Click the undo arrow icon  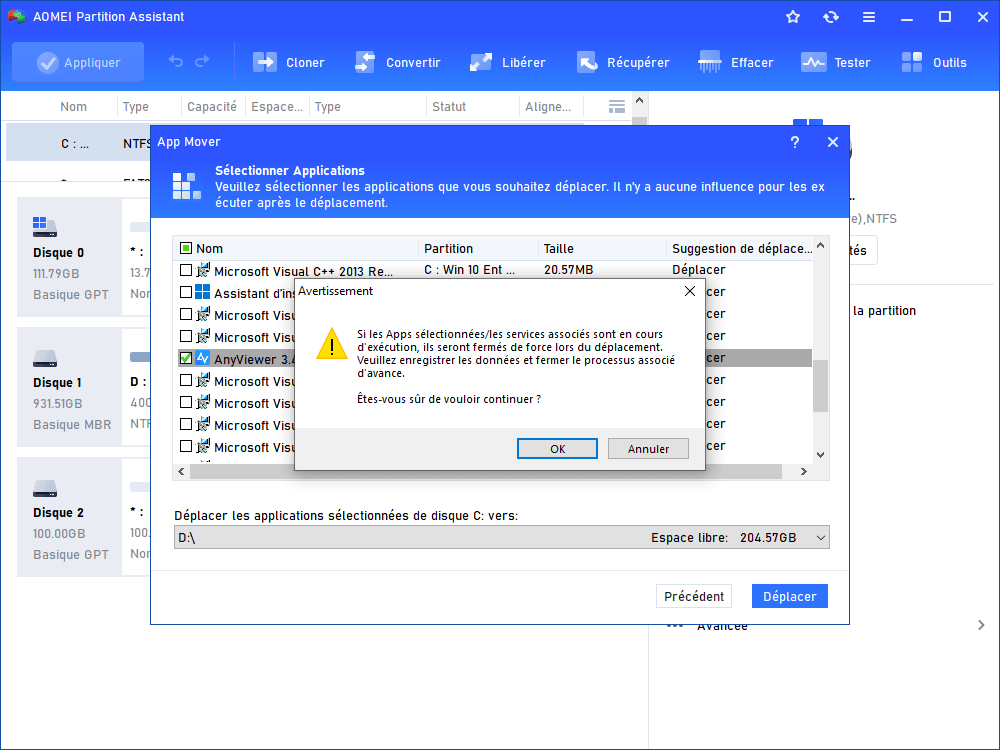(x=175, y=62)
